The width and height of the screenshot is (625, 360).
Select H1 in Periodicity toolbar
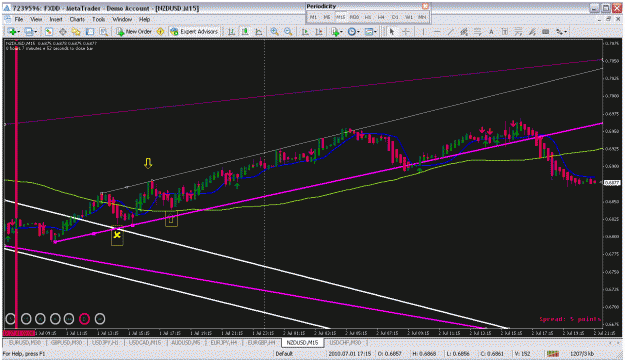pos(368,17)
